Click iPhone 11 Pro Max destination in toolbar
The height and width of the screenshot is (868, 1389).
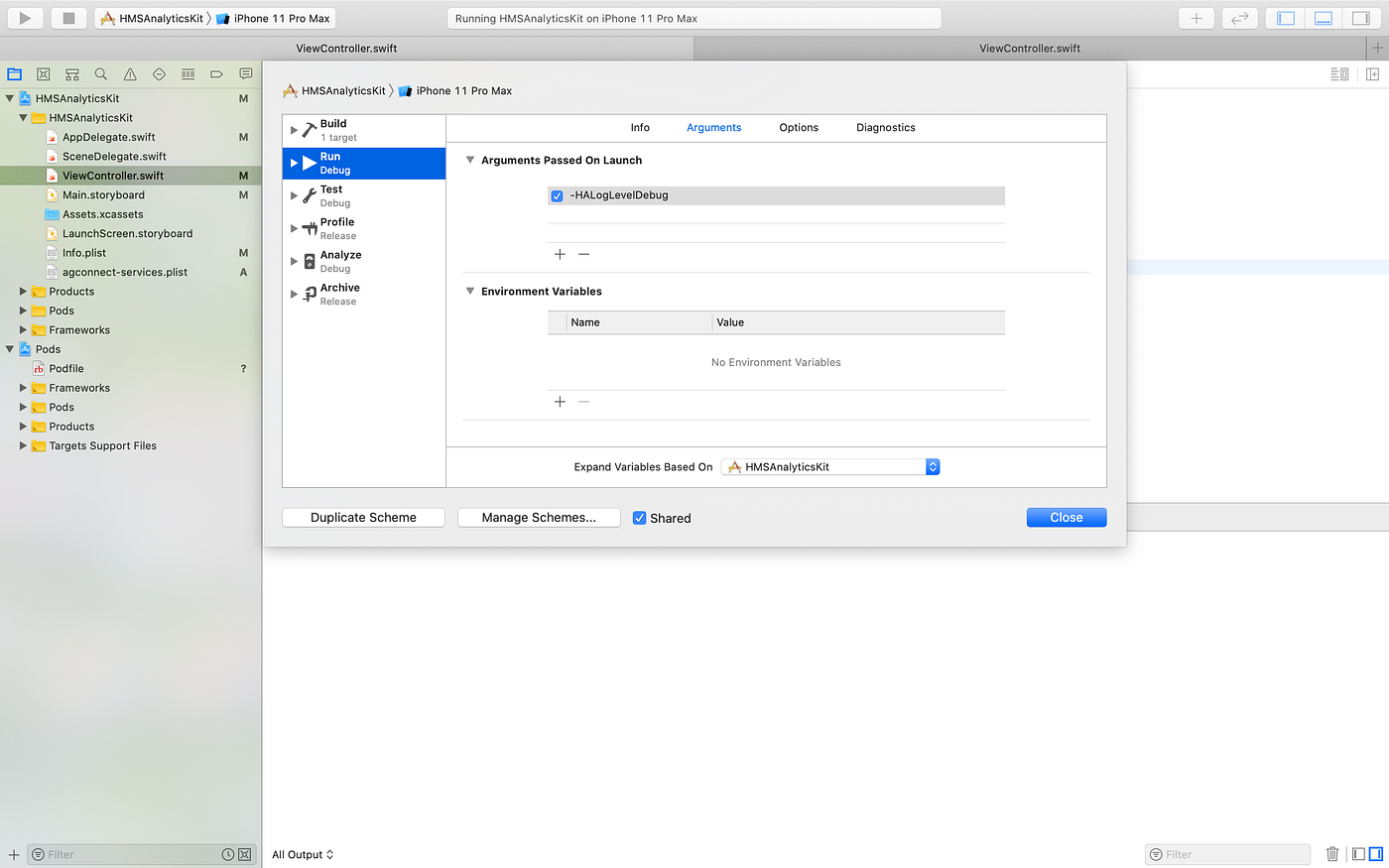click(275, 18)
